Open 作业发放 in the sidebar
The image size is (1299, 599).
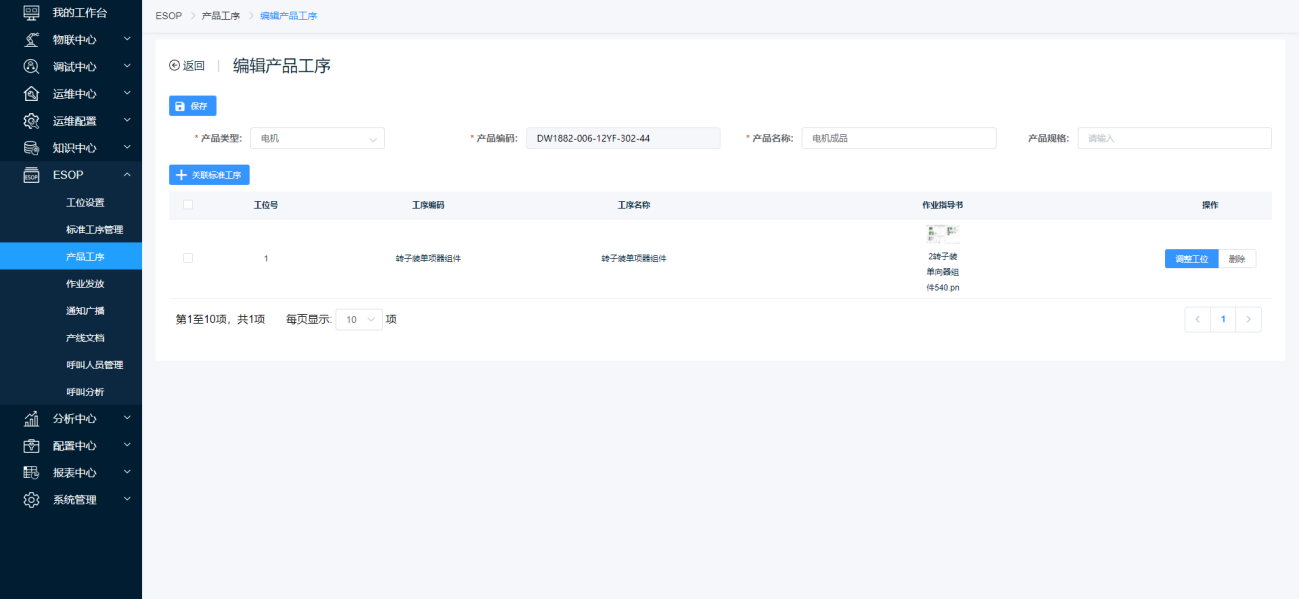[85, 284]
